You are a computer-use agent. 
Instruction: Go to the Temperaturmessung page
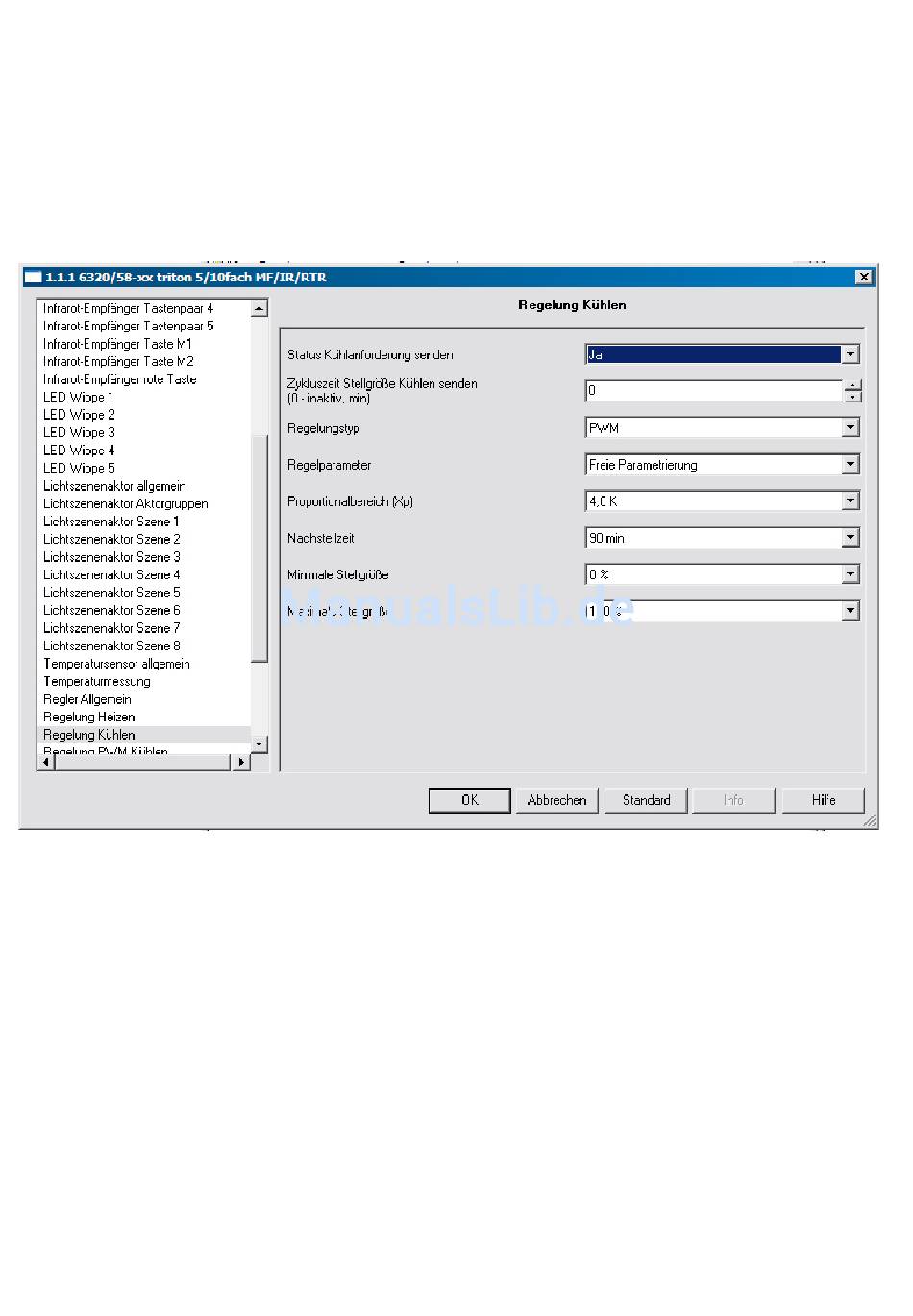coord(97,681)
